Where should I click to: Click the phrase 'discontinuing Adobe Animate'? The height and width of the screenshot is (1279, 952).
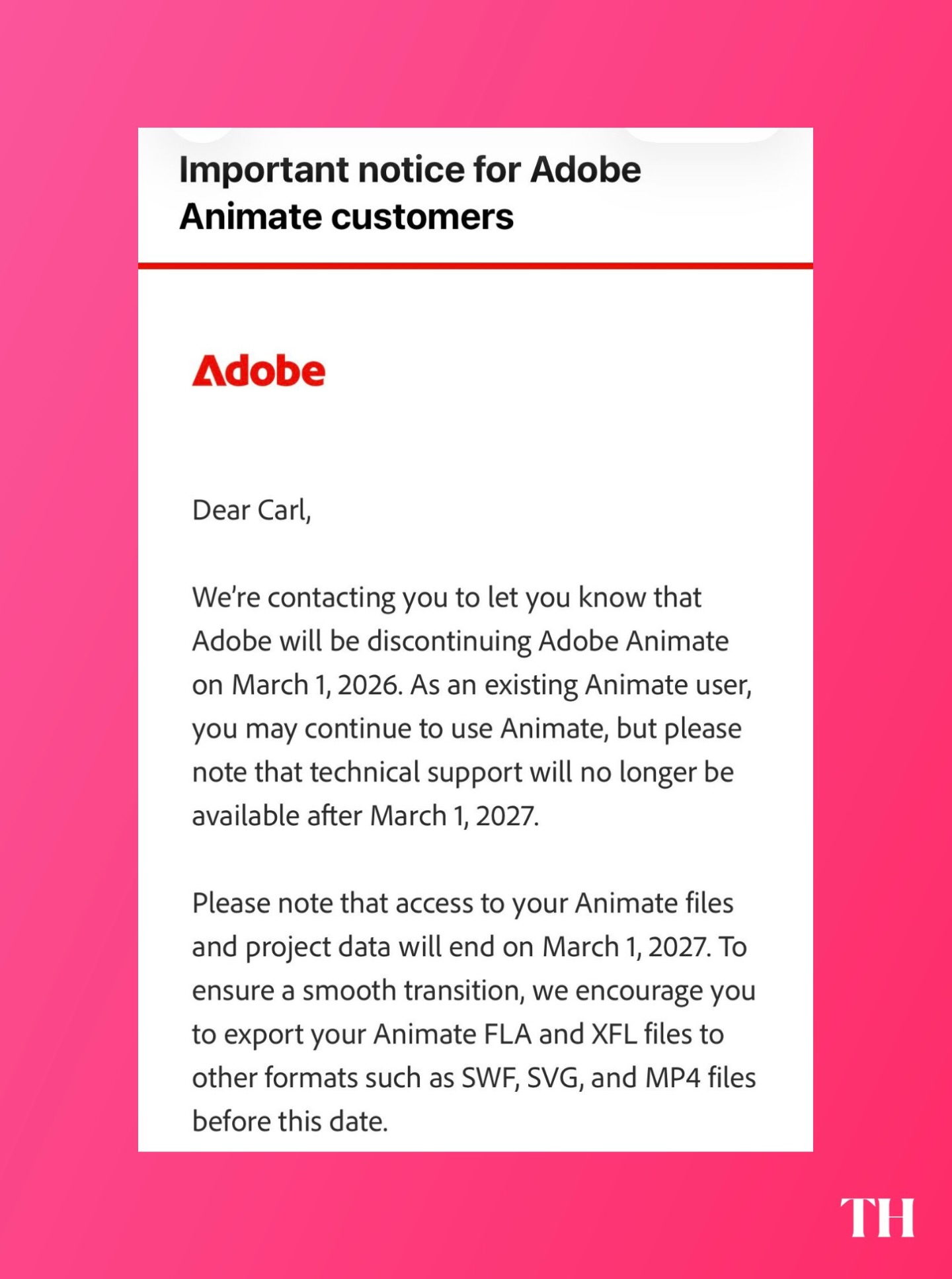coord(547,641)
